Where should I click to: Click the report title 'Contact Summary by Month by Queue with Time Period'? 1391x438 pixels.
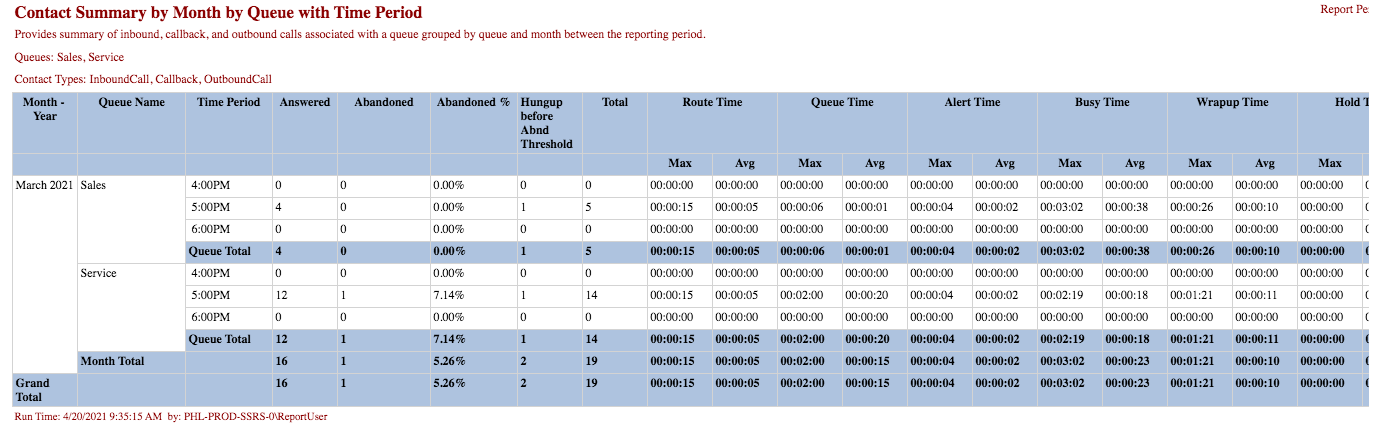click(219, 13)
